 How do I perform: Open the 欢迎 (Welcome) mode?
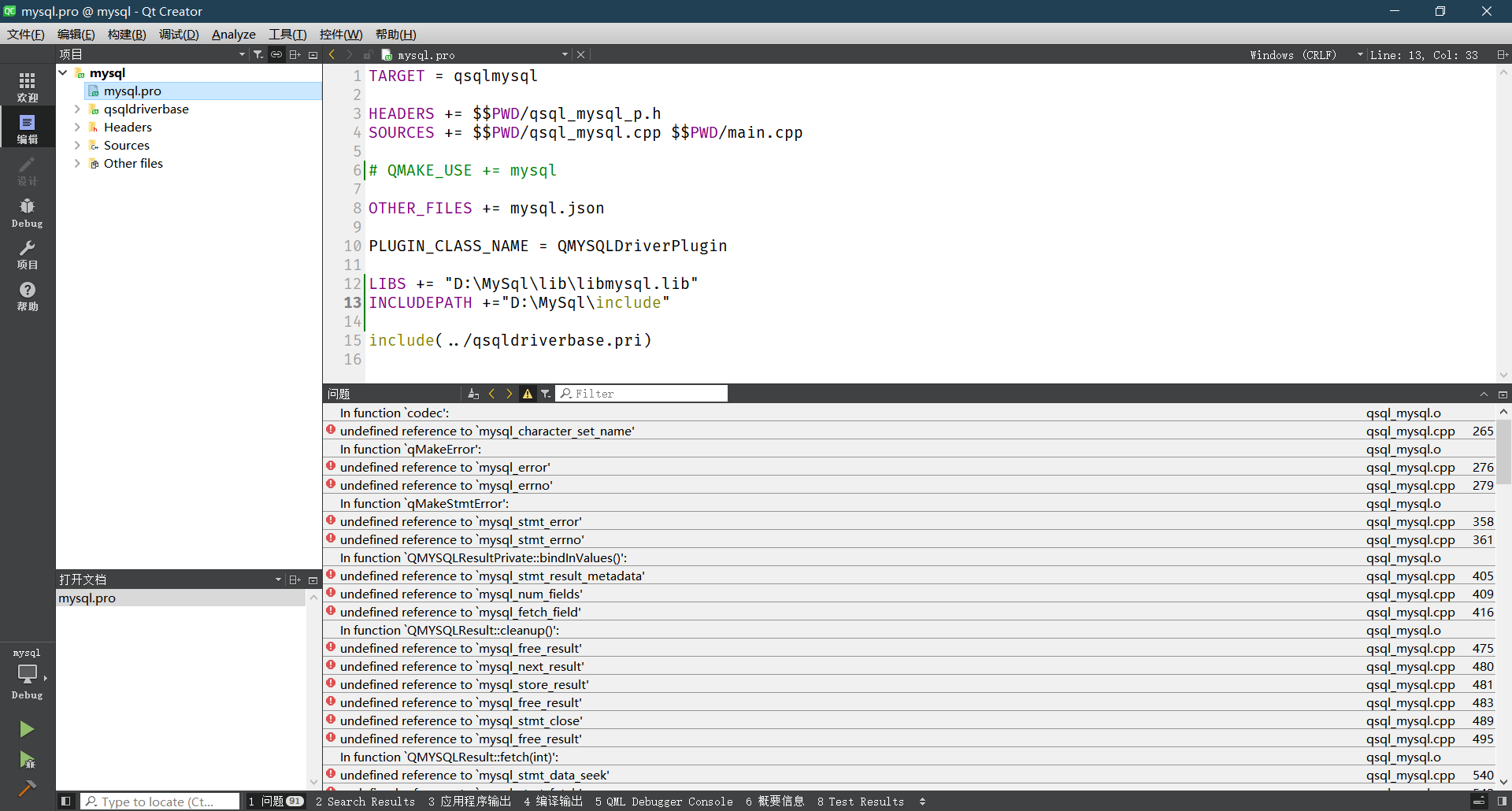click(28, 87)
